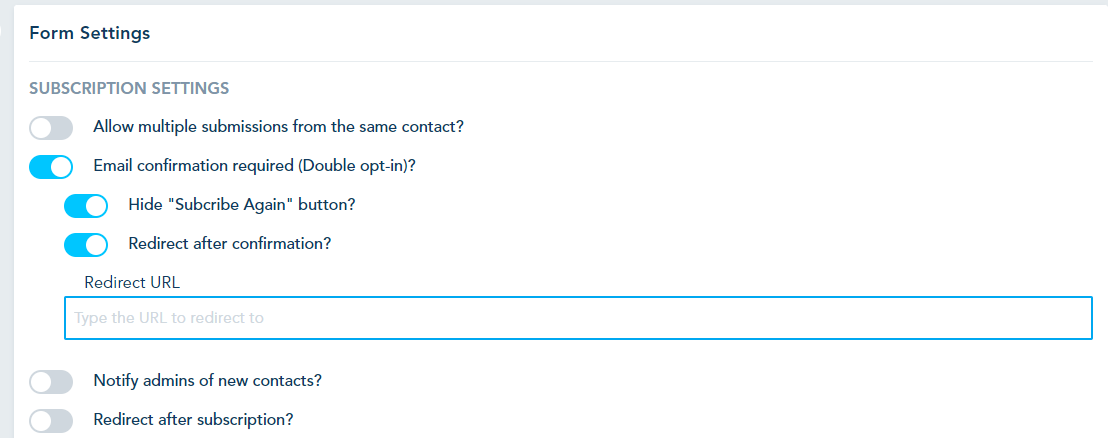Image resolution: width=1108 pixels, height=438 pixels.
Task: Click "Notify admins of new contacts?" label
Action: 207,380
